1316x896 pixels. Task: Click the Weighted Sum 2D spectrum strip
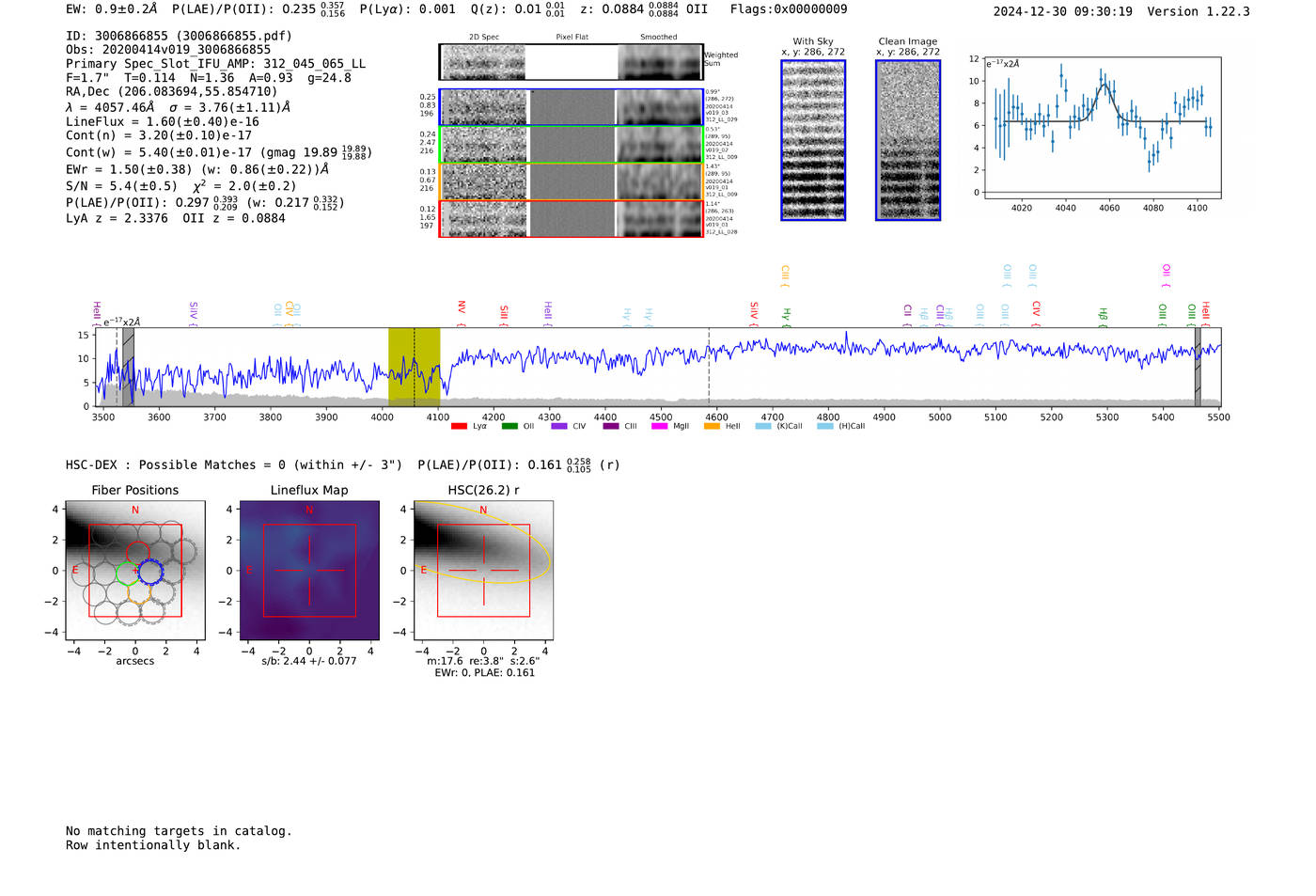click(x=571, y=62)
